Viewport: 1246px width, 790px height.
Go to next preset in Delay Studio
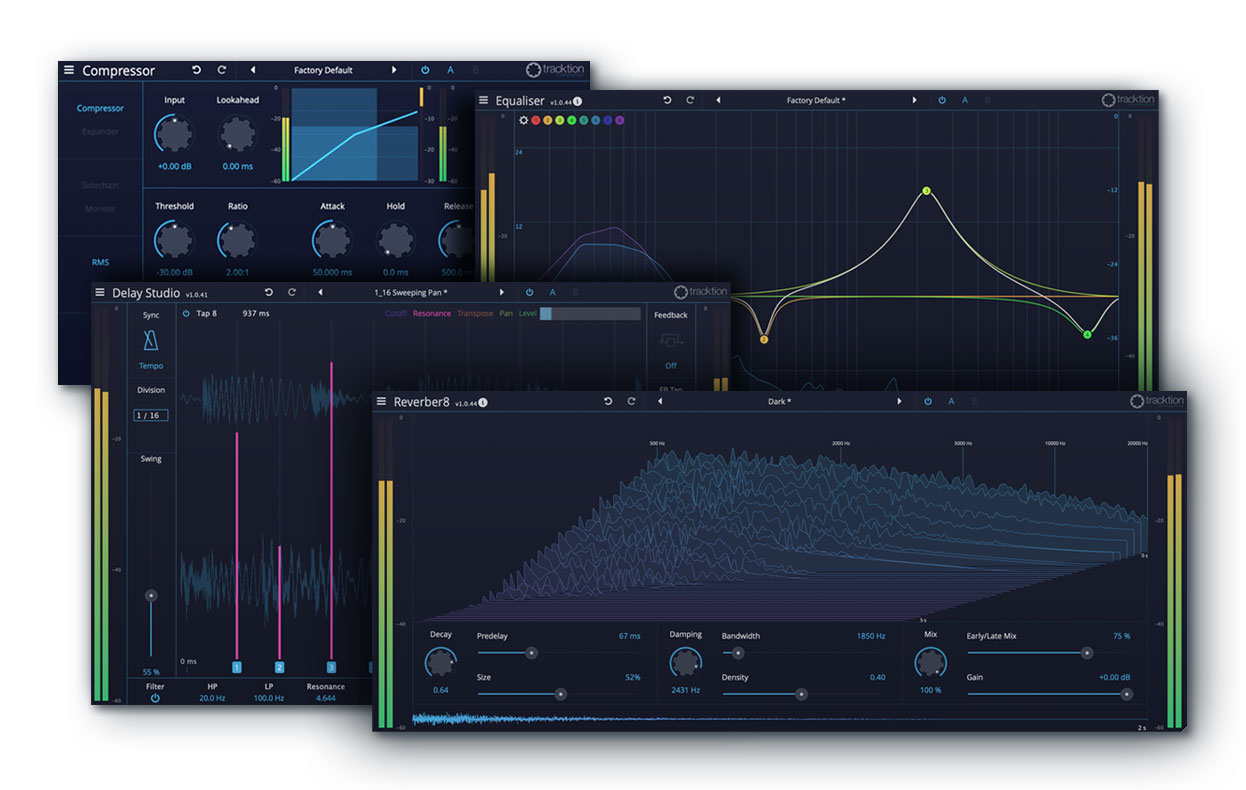502,292
